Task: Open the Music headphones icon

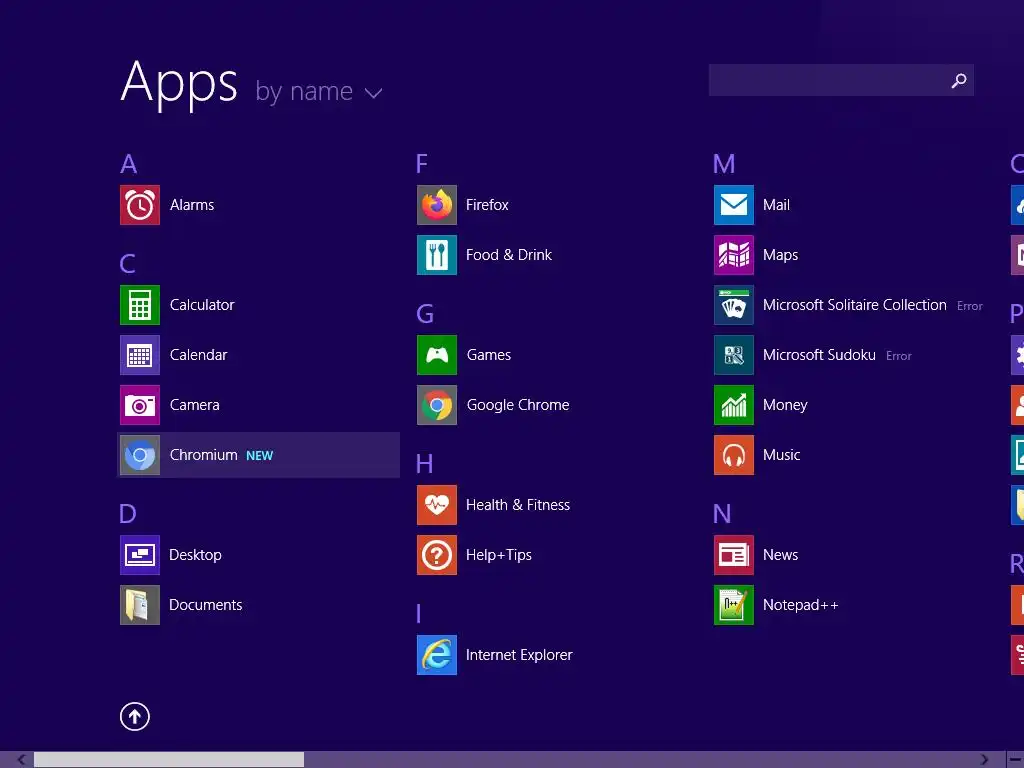Action: (734, 455)
